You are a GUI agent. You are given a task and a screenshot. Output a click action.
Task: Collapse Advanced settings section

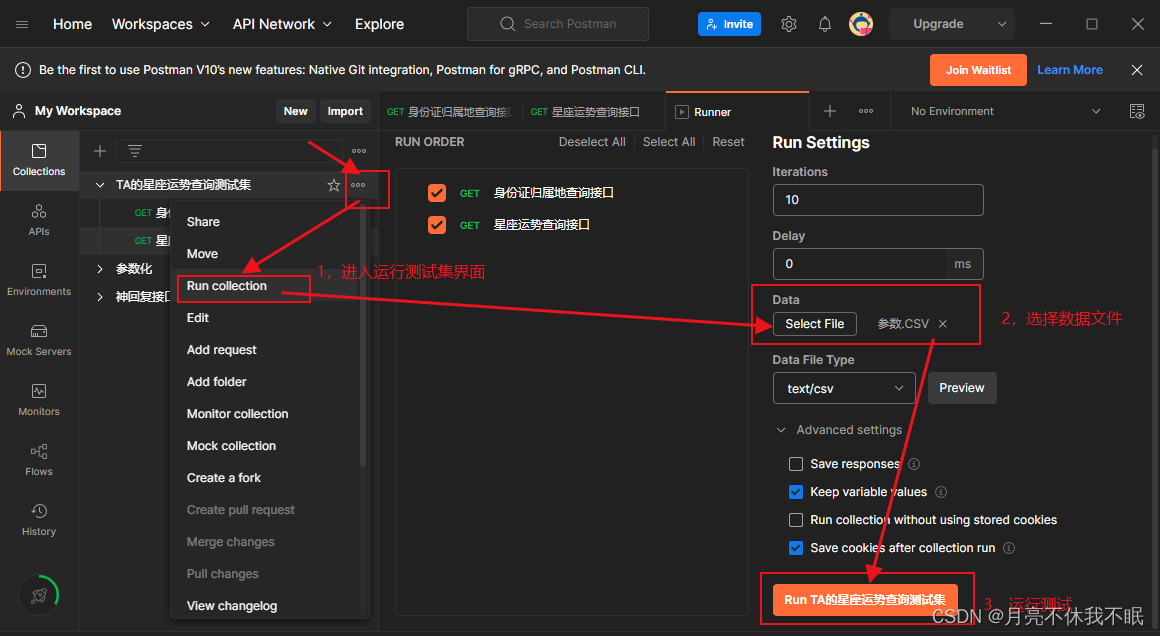pyautogui.click(x=839, y=430)
